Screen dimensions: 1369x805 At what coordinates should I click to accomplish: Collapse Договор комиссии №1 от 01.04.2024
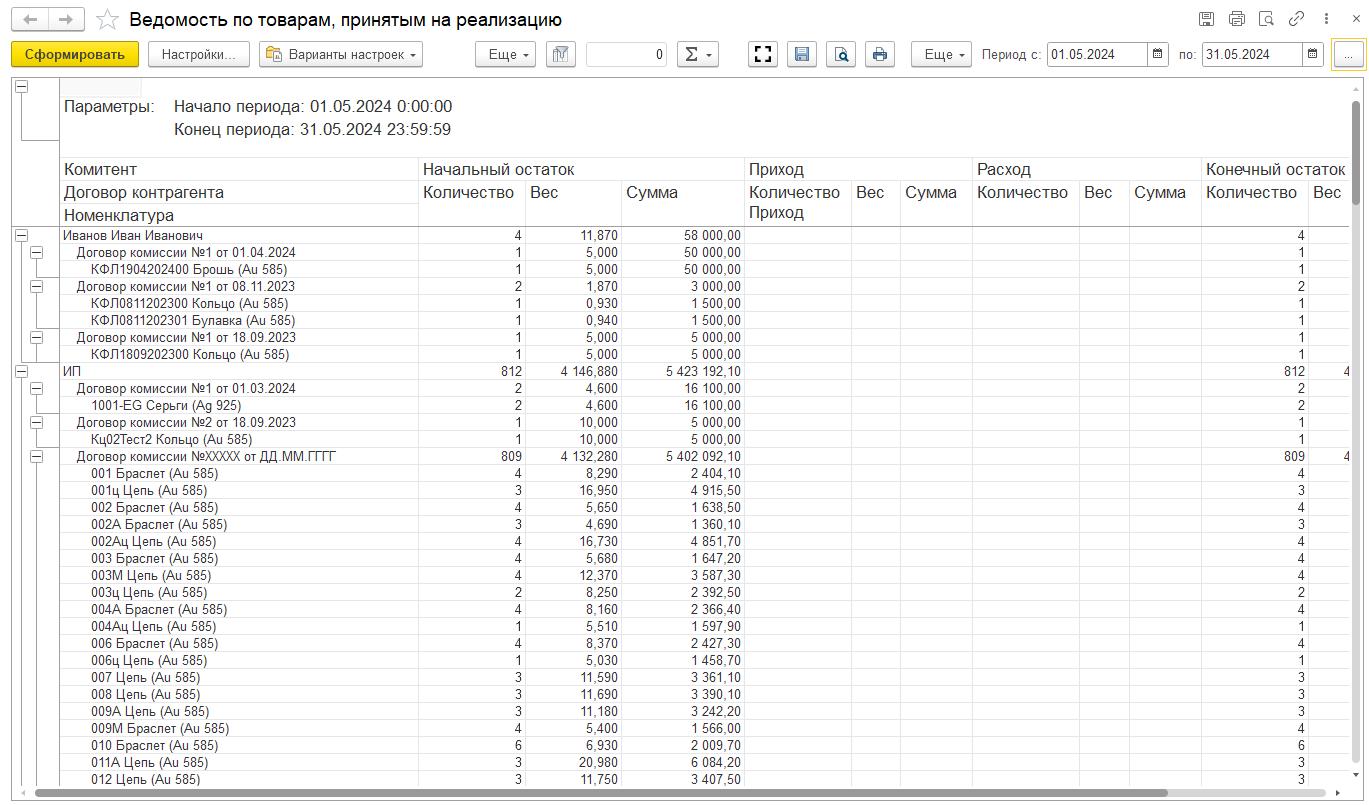pos(37,252)
